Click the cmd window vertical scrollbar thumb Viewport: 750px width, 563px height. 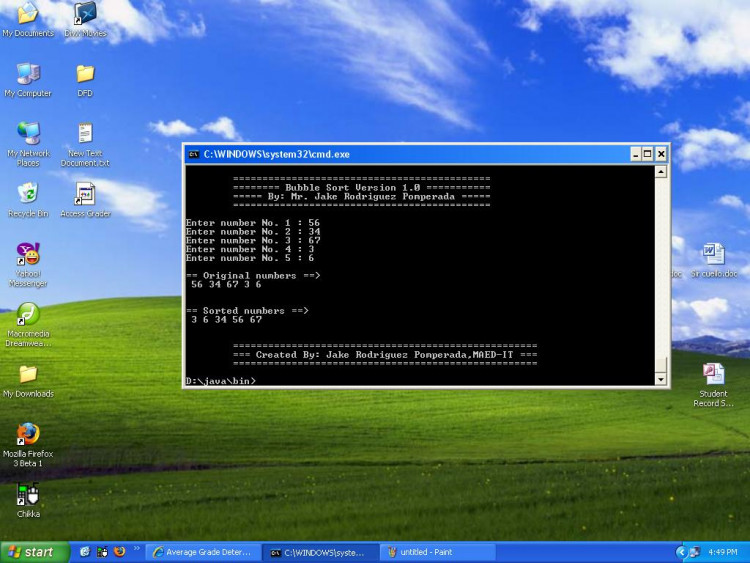pyautogui.click(x=661, y=365)
